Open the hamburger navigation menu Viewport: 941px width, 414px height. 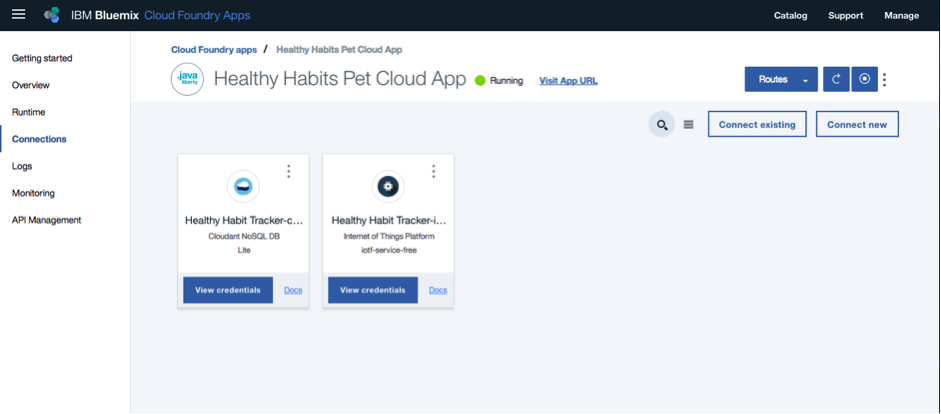(x=19, y=15)
